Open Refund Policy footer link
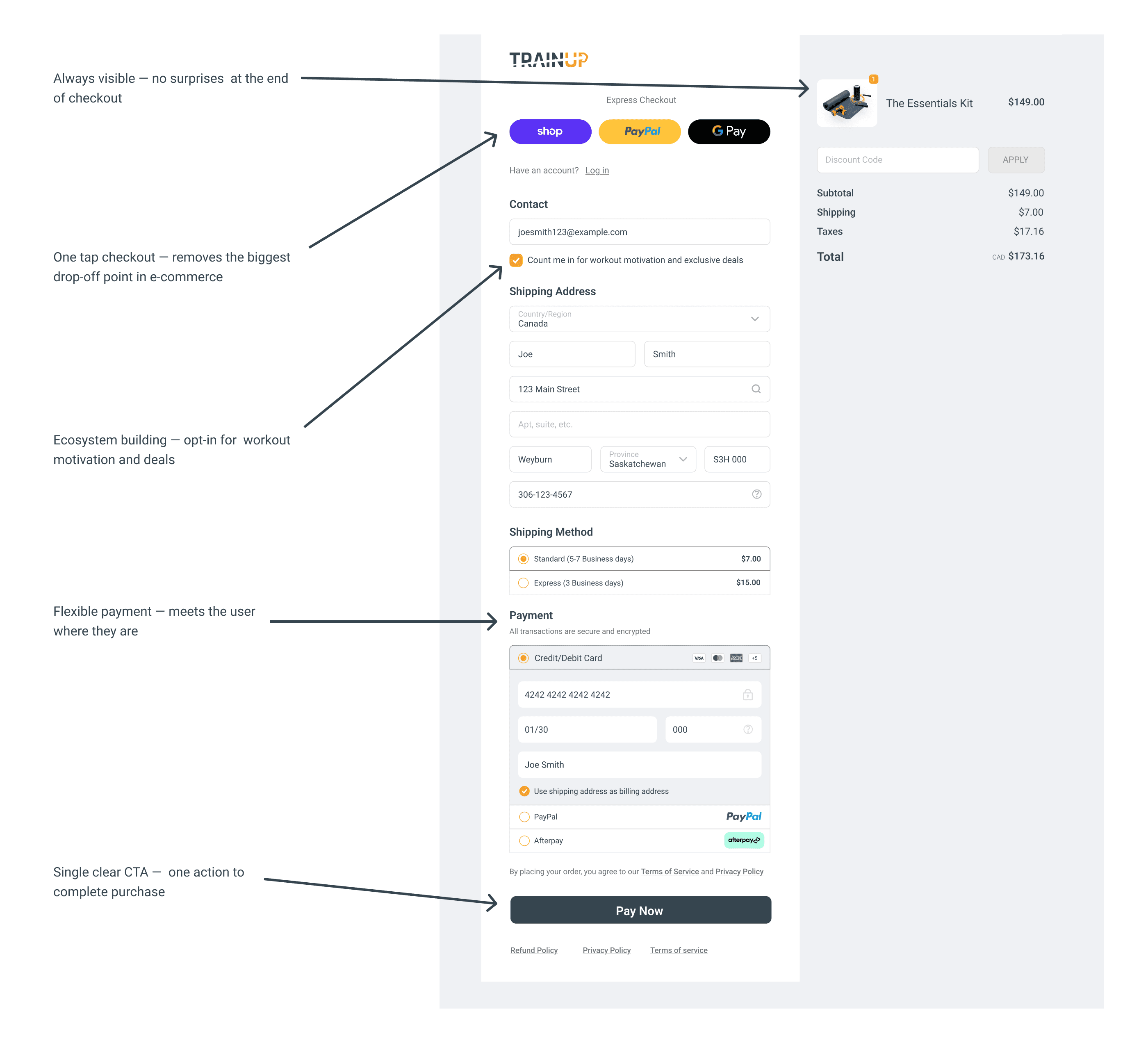1148x1043 pixels. [x=533, y=950]
